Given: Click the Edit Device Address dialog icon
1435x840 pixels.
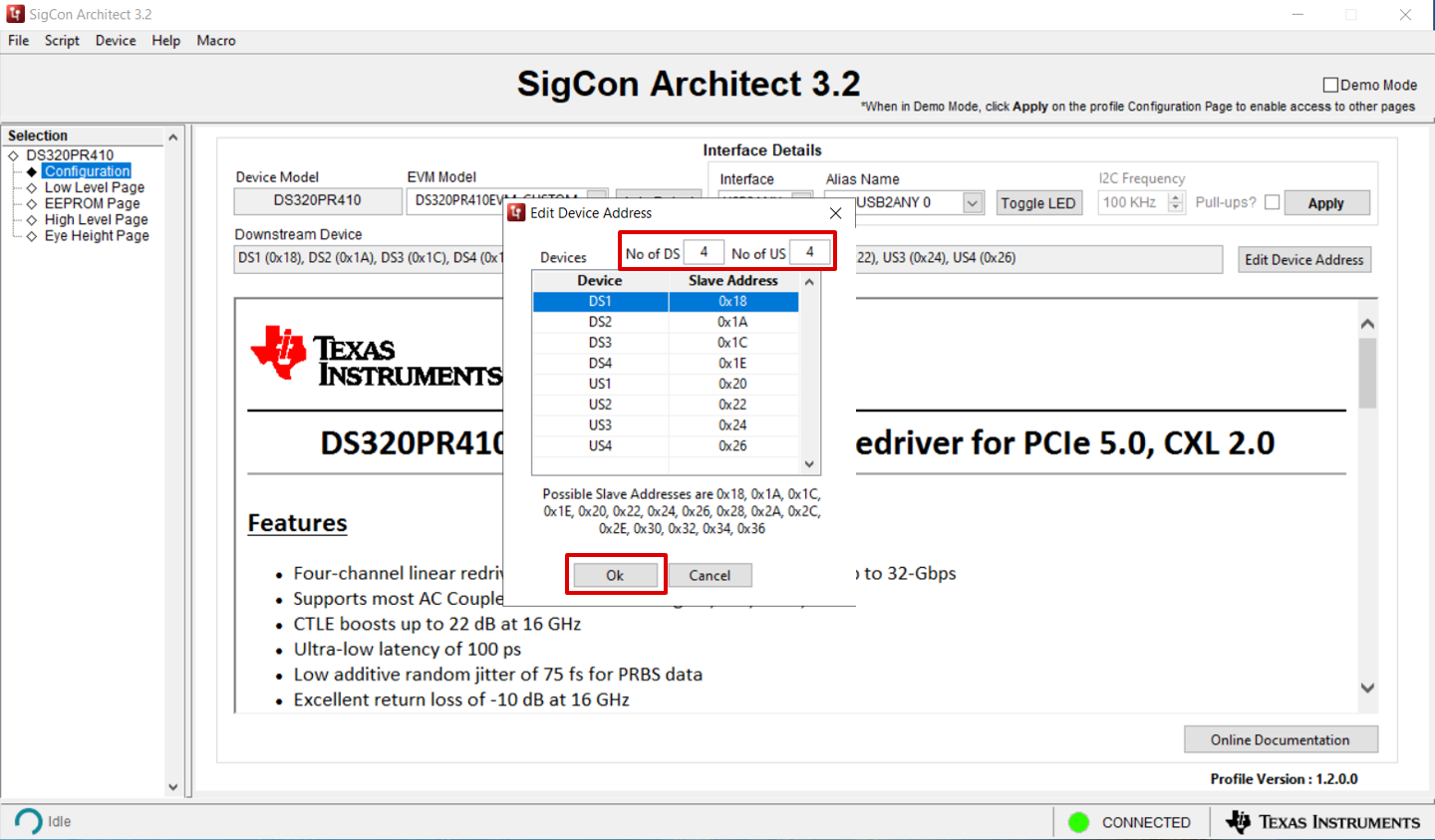Looking at the screenshot, I should click(x=517, y=213).
